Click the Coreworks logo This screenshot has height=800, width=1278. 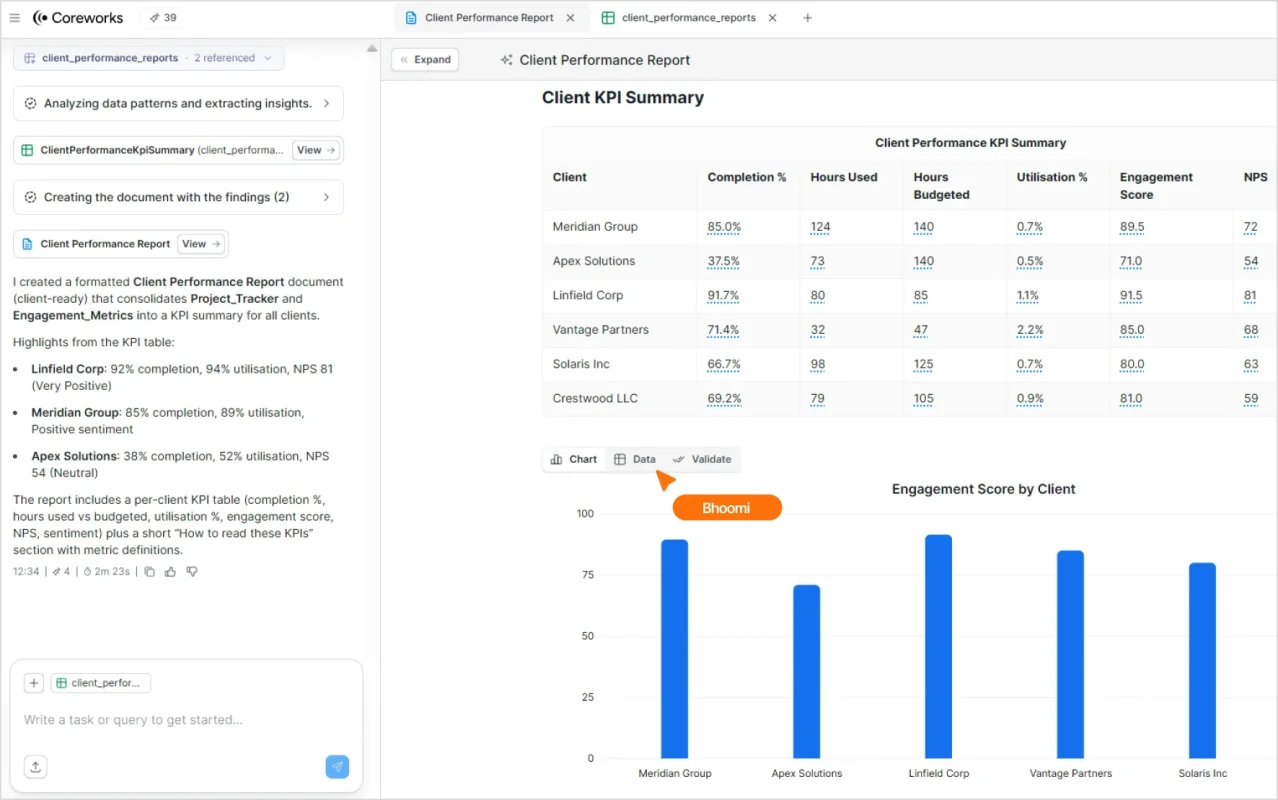pos(78,17)
